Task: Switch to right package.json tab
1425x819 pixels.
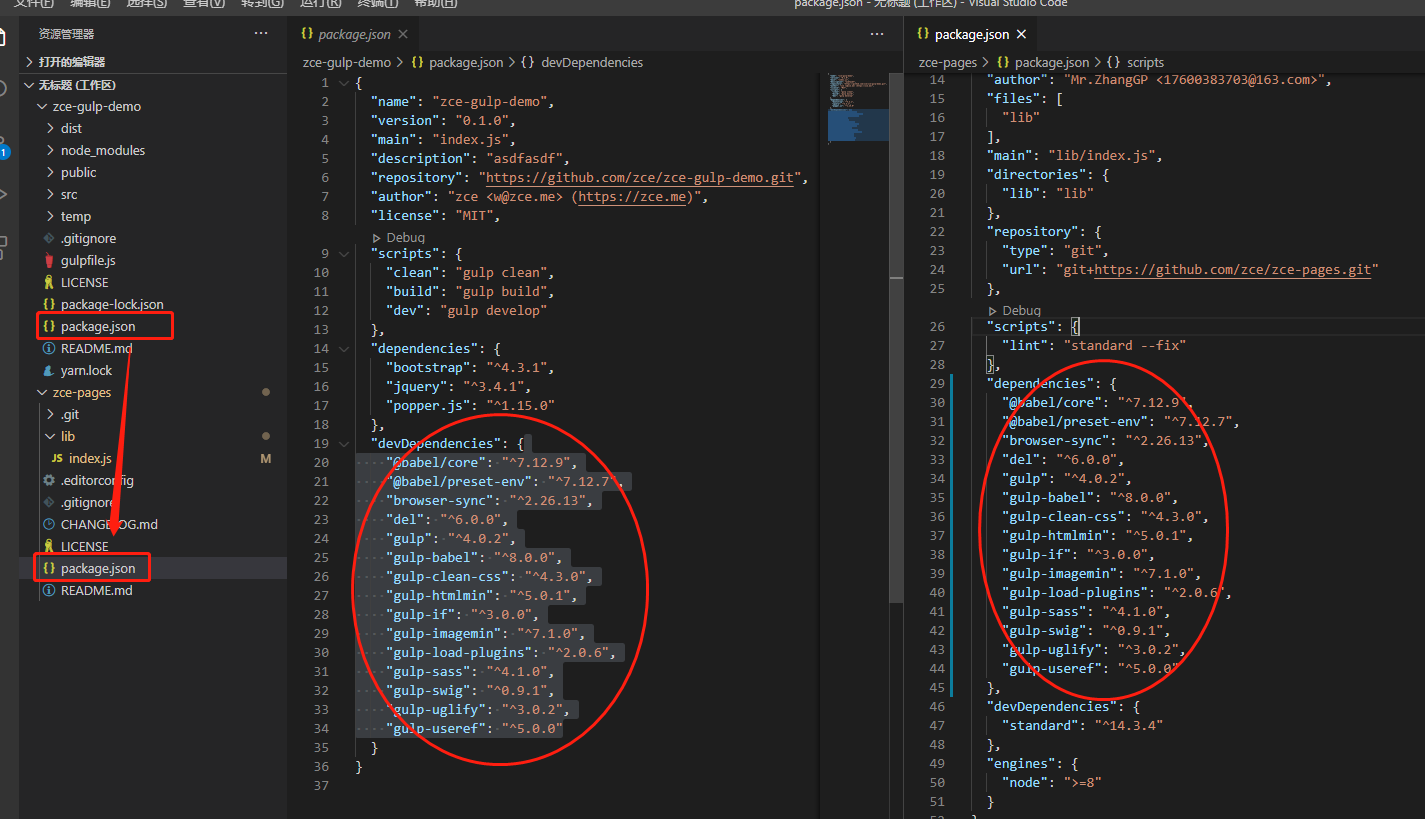Action: 971,34
